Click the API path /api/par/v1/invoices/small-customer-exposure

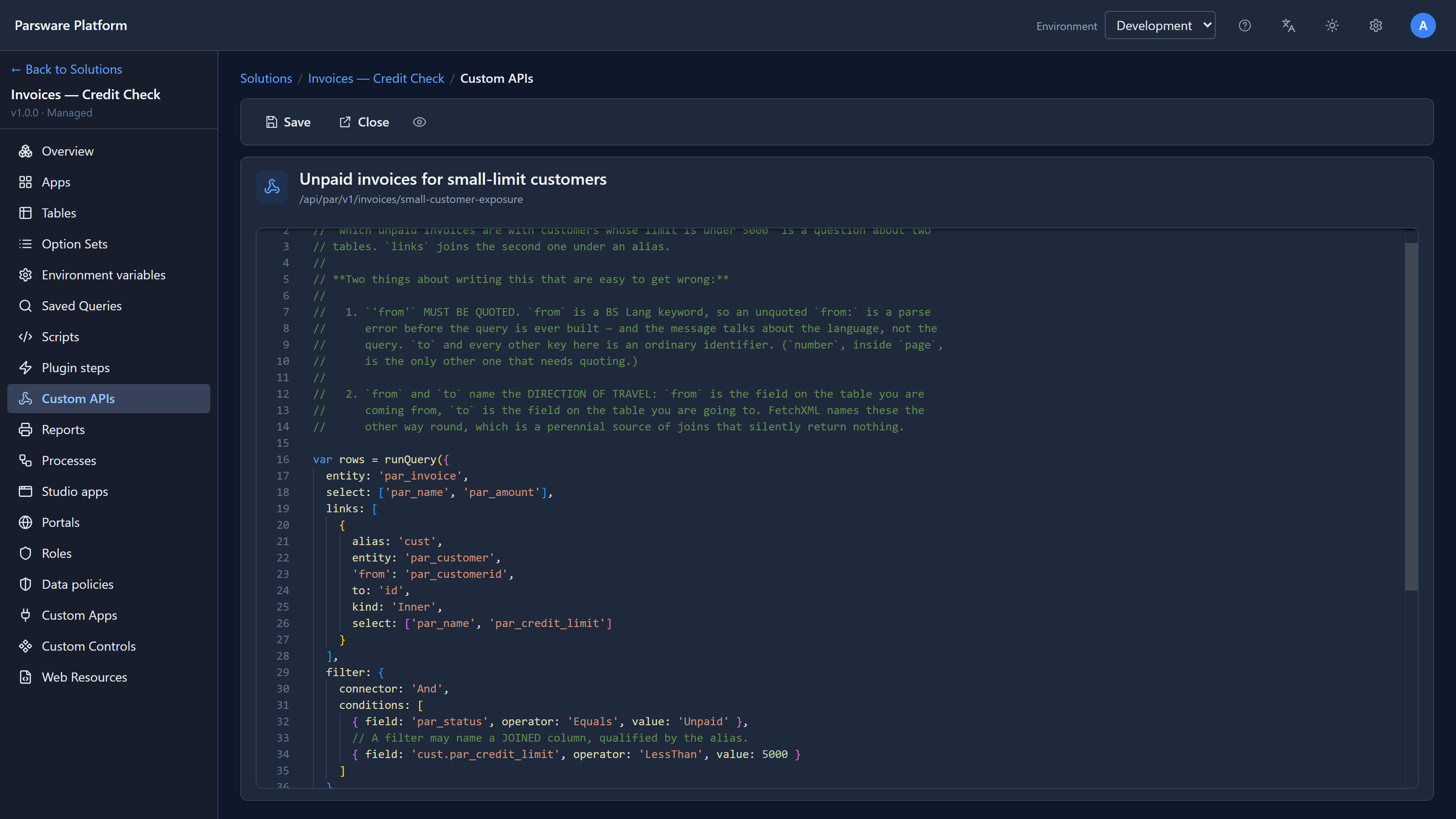coord(411,200)
